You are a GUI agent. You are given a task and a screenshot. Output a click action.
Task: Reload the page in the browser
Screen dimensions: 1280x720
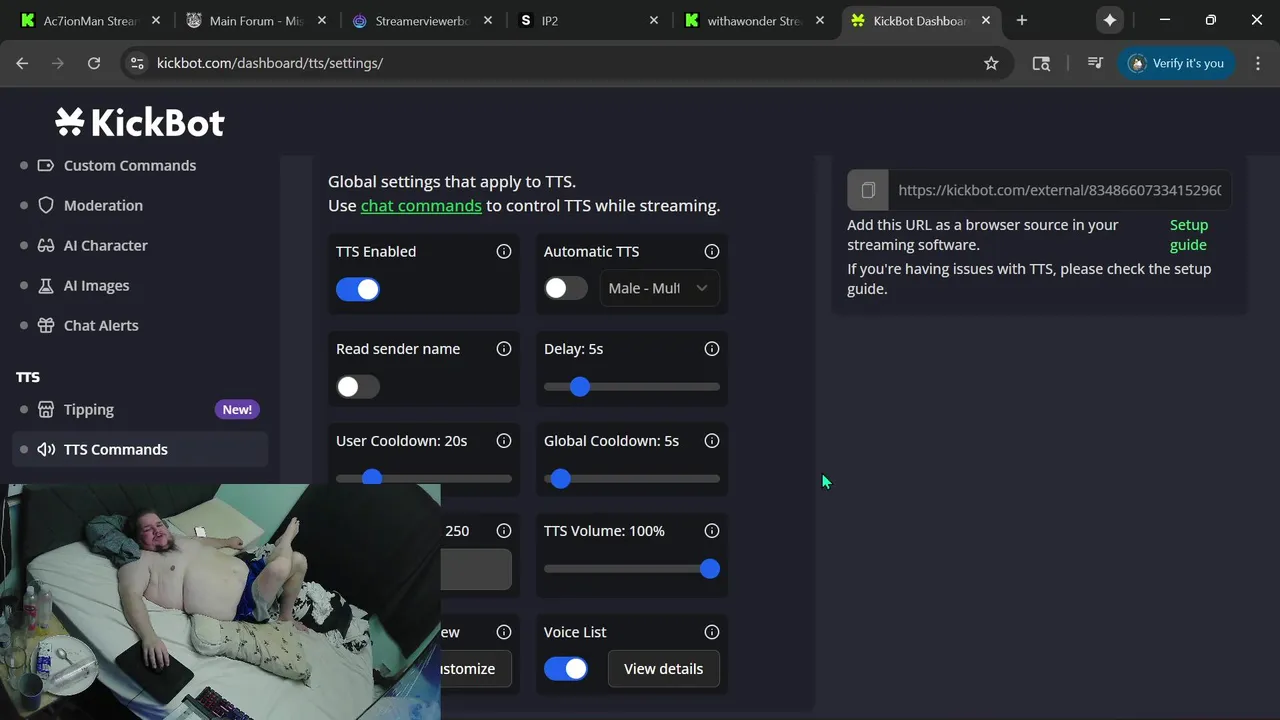pos(94,63)
